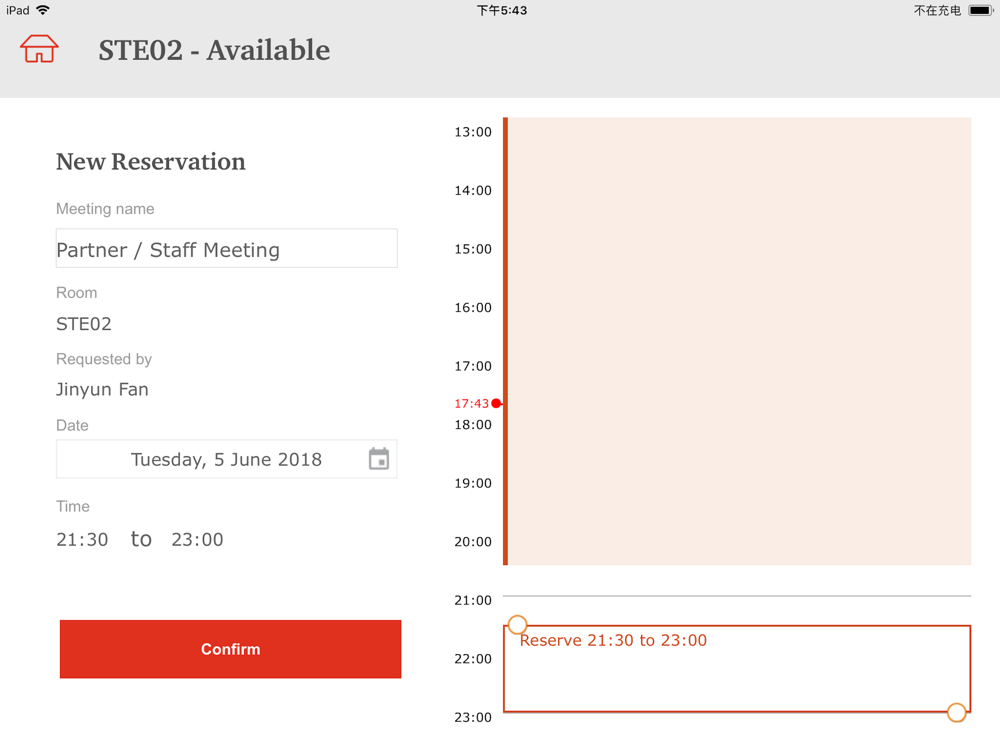Image resolution: width=1000 pixels, height=750 pixels.
Task: Click the 21:00 timeline label
Action: coord(473,600)
